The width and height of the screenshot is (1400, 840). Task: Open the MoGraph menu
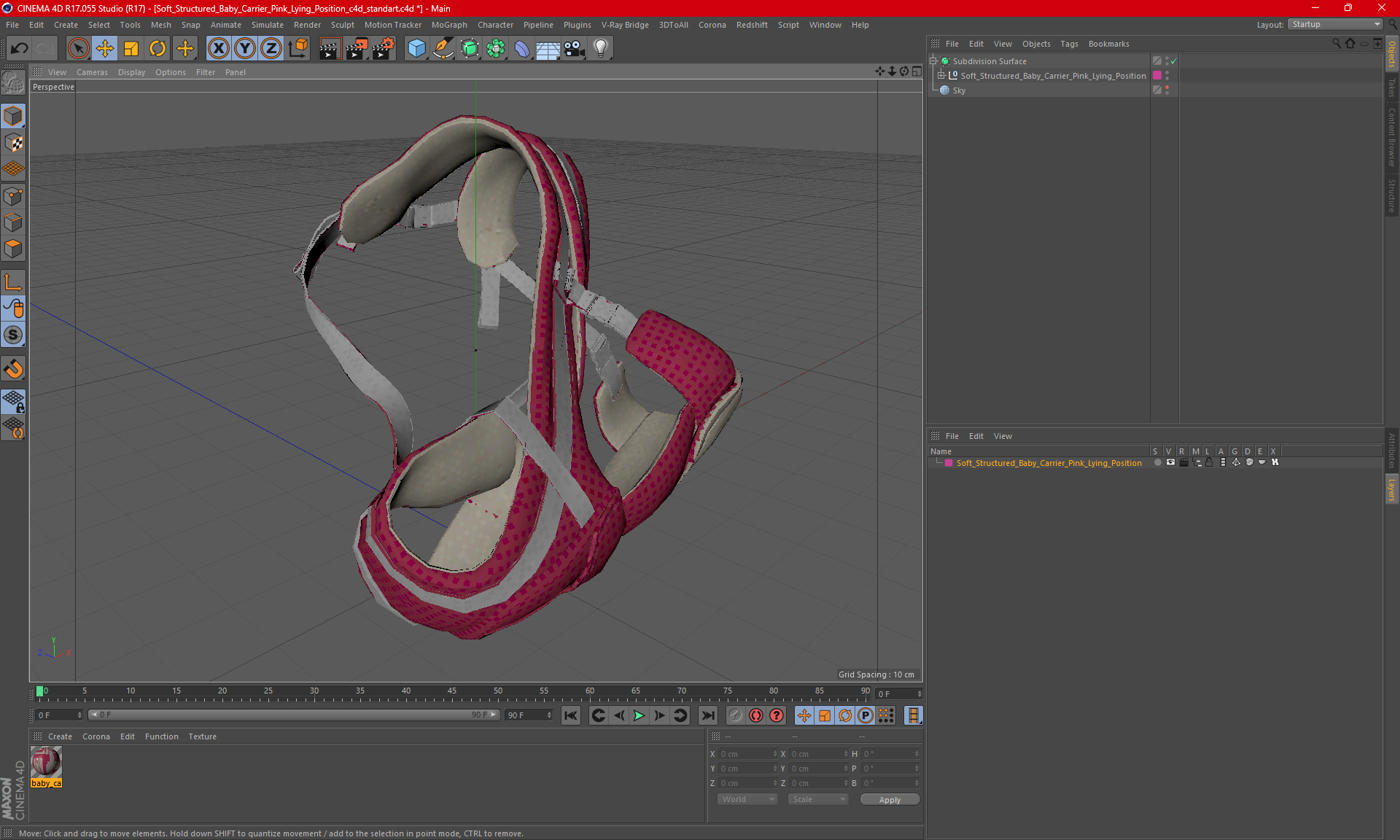(x=448, y=25)
